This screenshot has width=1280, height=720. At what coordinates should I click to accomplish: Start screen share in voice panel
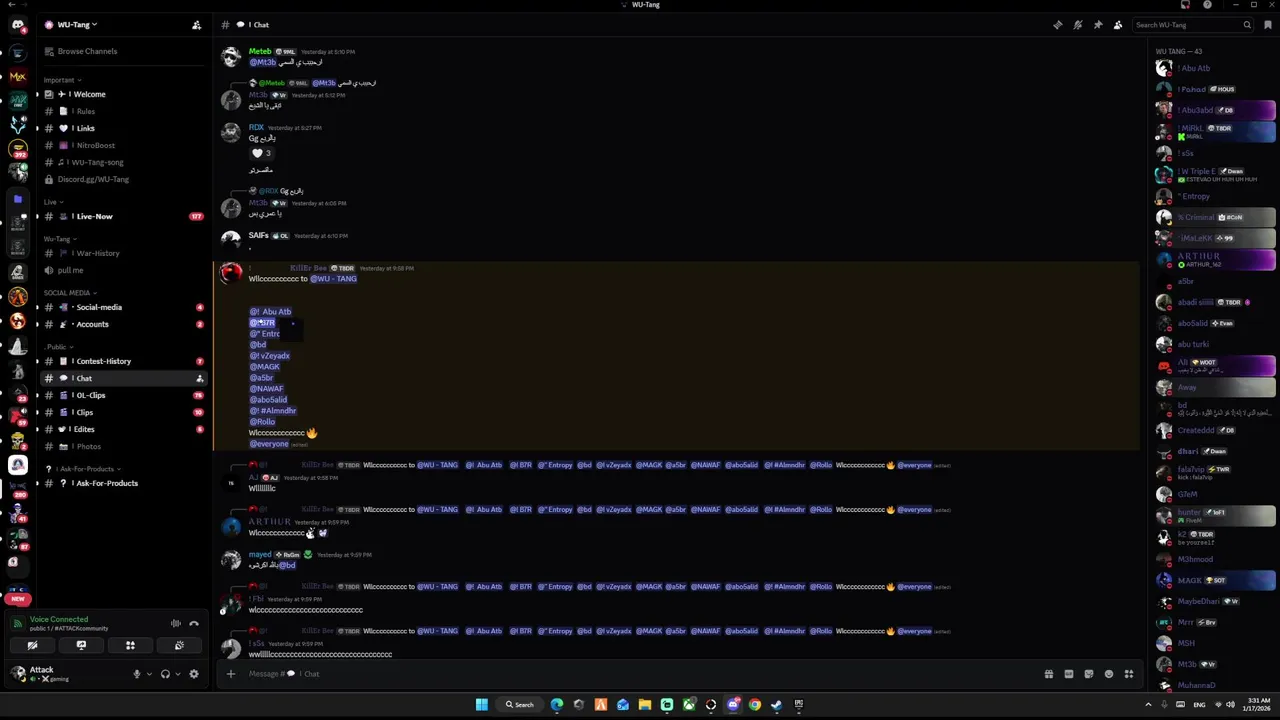pyautogui.click(x=81, y=645)
